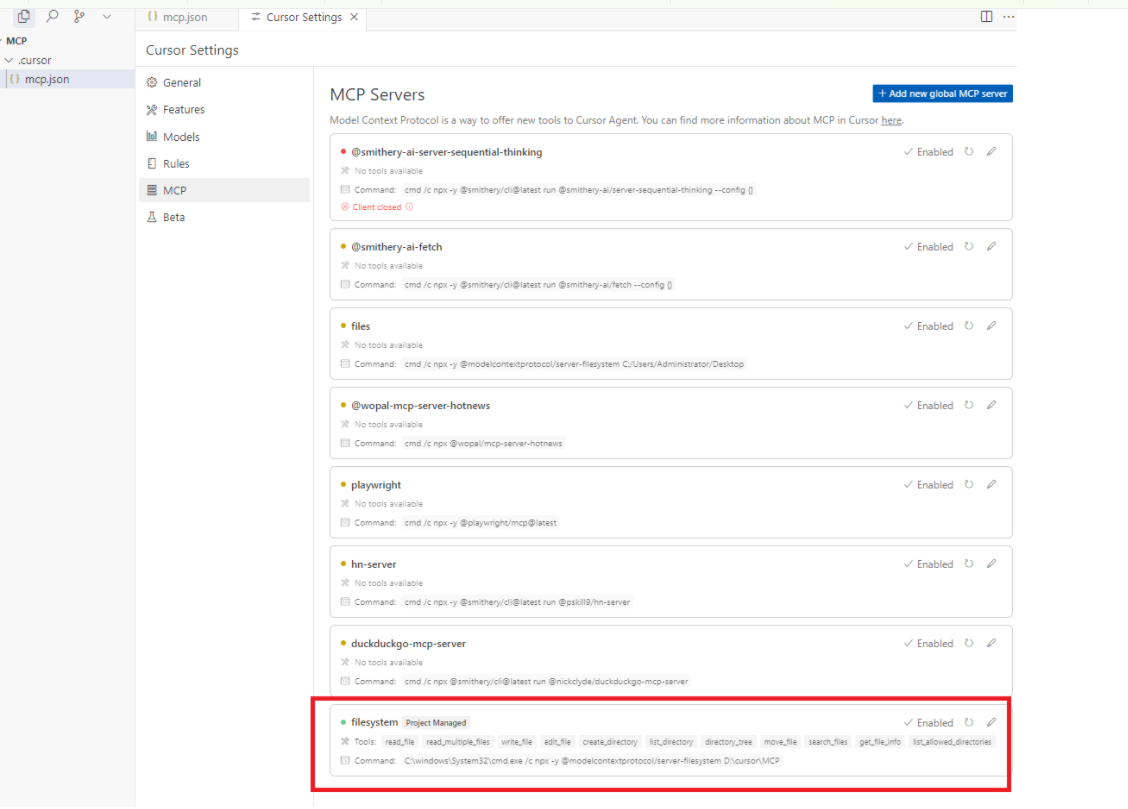Viewport: 1128px width, 809px height.
Task: Edit the files server entry
Action: 991,326
